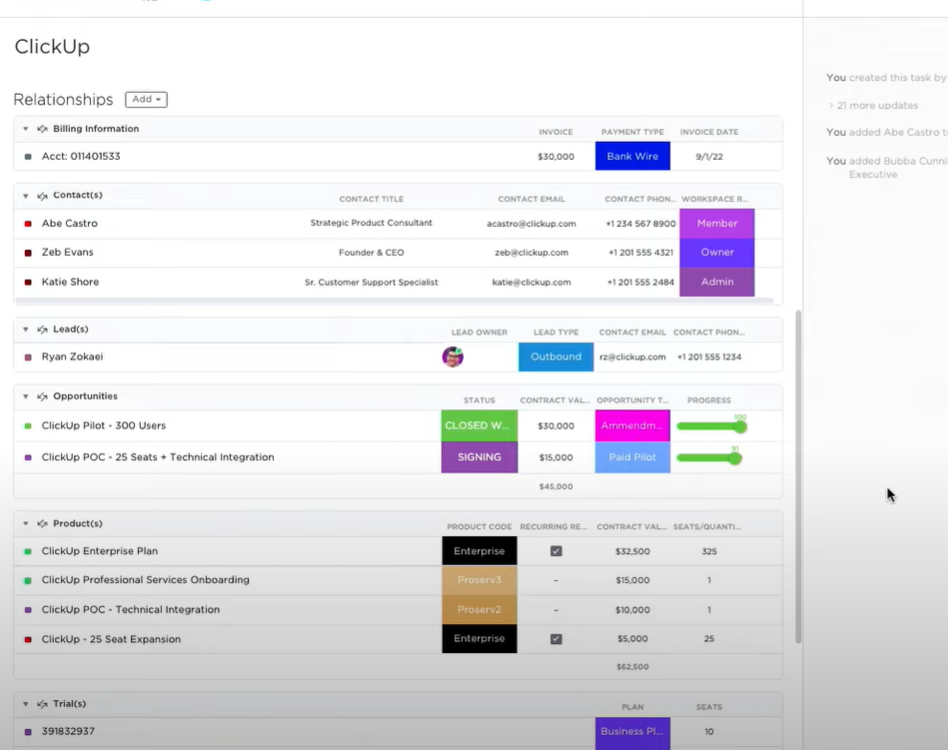
Task: Open the Zeb Evans contact task
Action: [68, 252]
